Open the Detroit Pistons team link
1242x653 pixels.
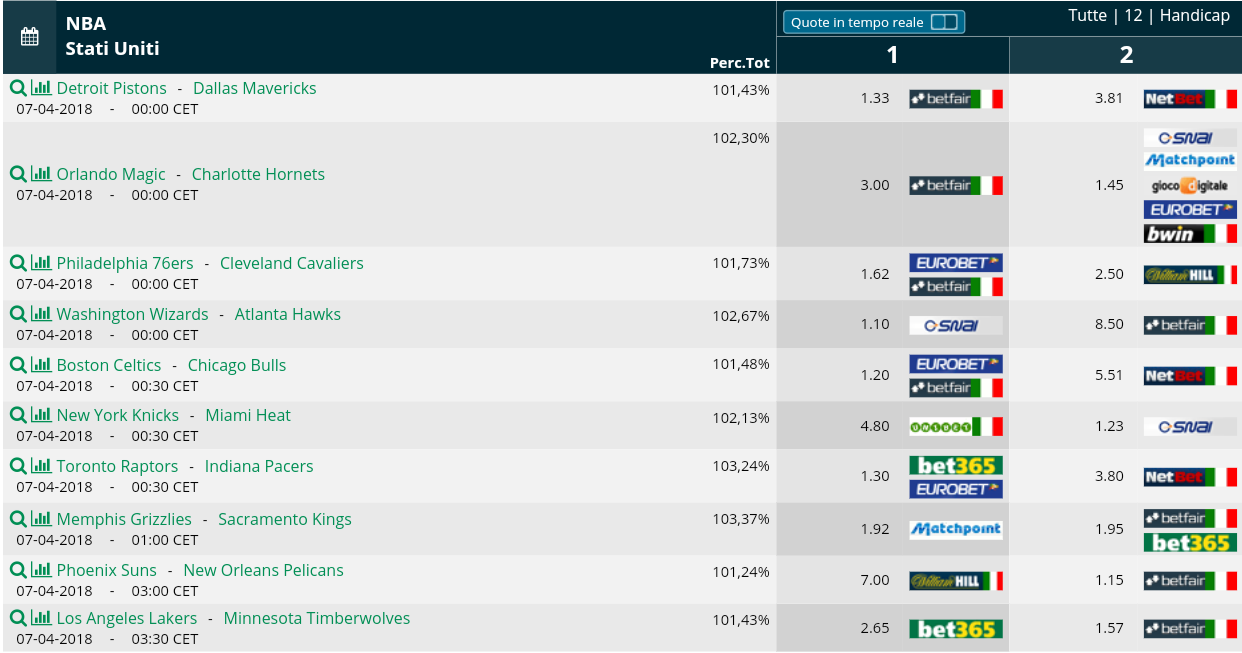click(x=112, y=88)
